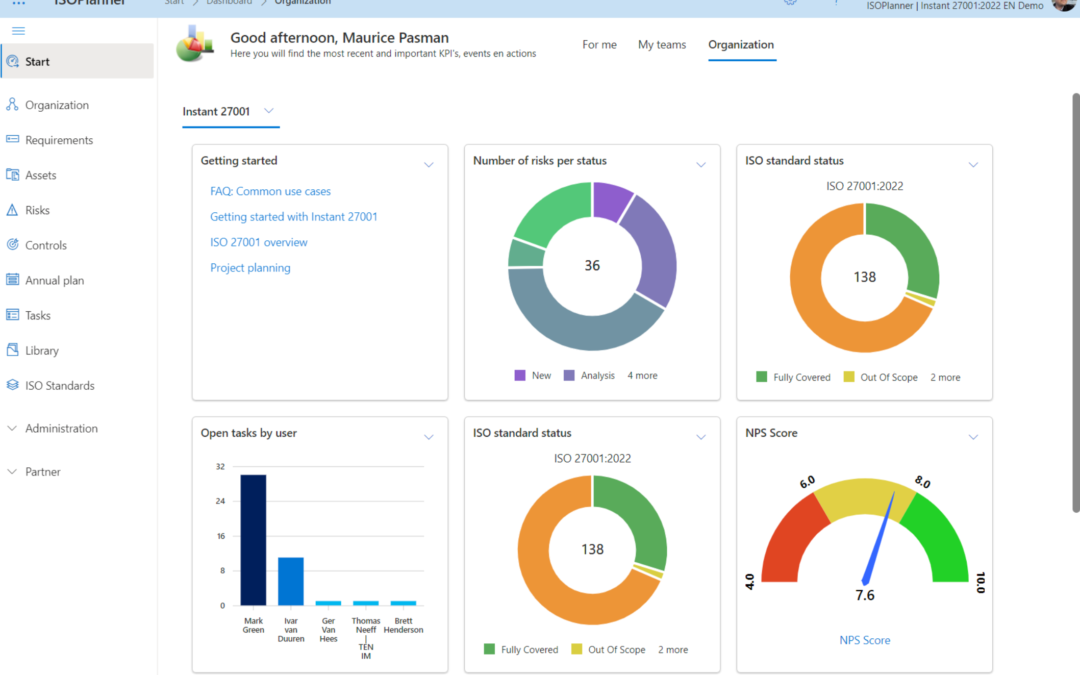Click the Organization sidebar icon
The width and height of the screenshot is (1080, 675).
pyautogui.click(x=12, y=105)
